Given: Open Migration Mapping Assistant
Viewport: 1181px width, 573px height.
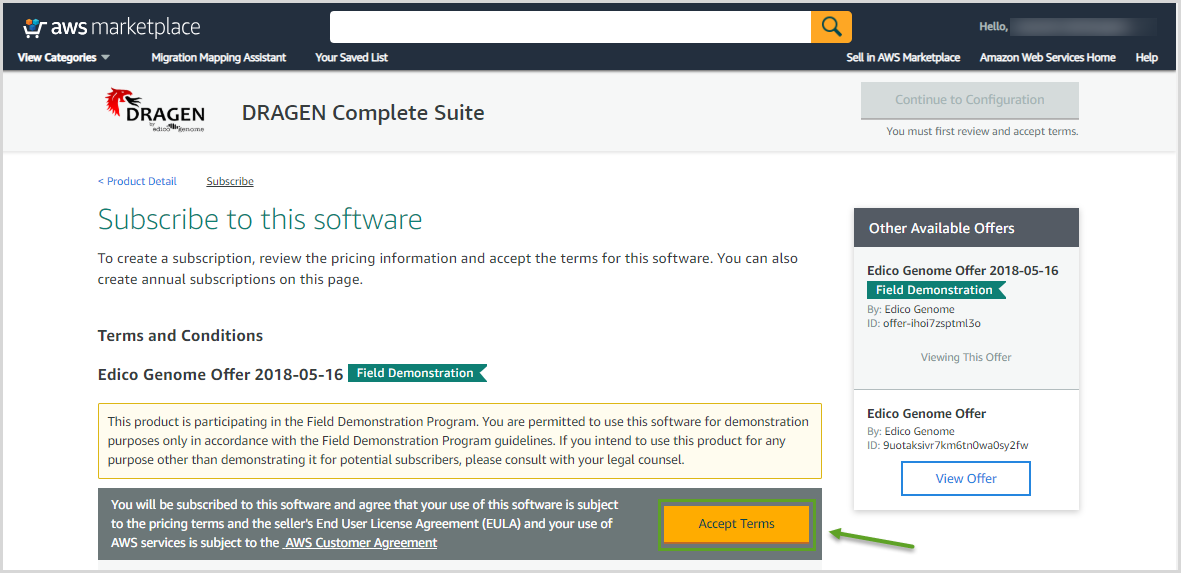Looking at the screenshot, I should pyautogui.click(x=218, y=57).
